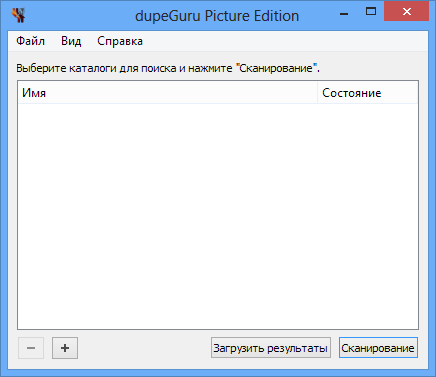Click the Загрузить результаты button
436x377 pixels.
pyautogui.click(x=271, y=348)
